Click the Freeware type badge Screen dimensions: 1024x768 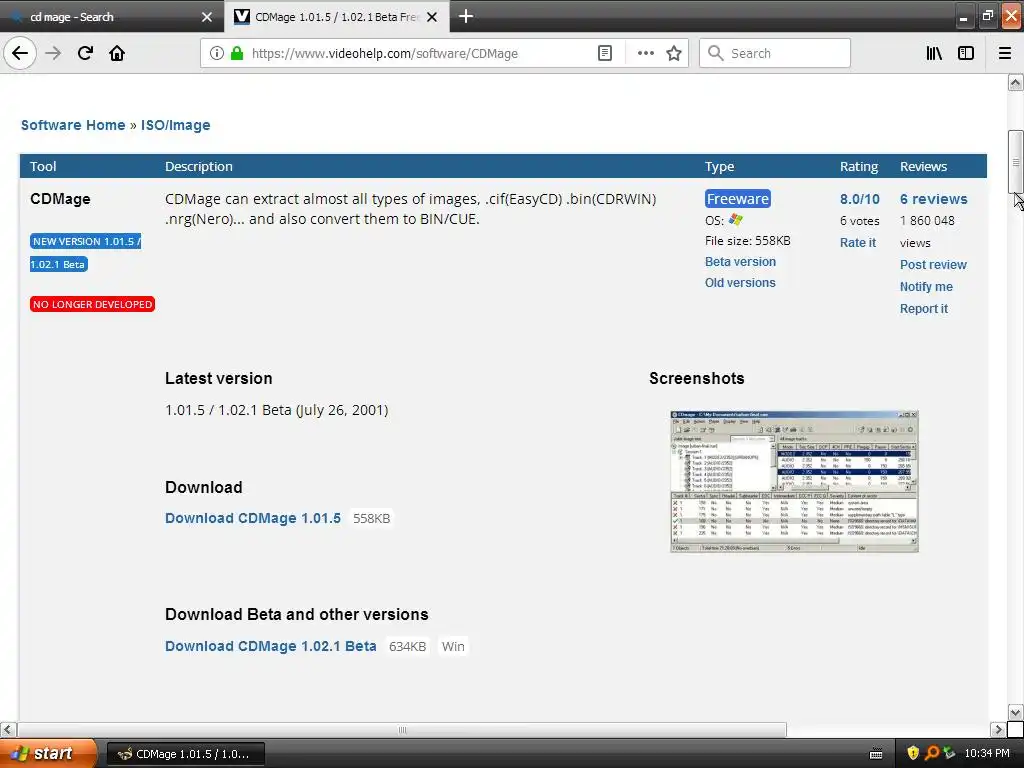point(738,199)
